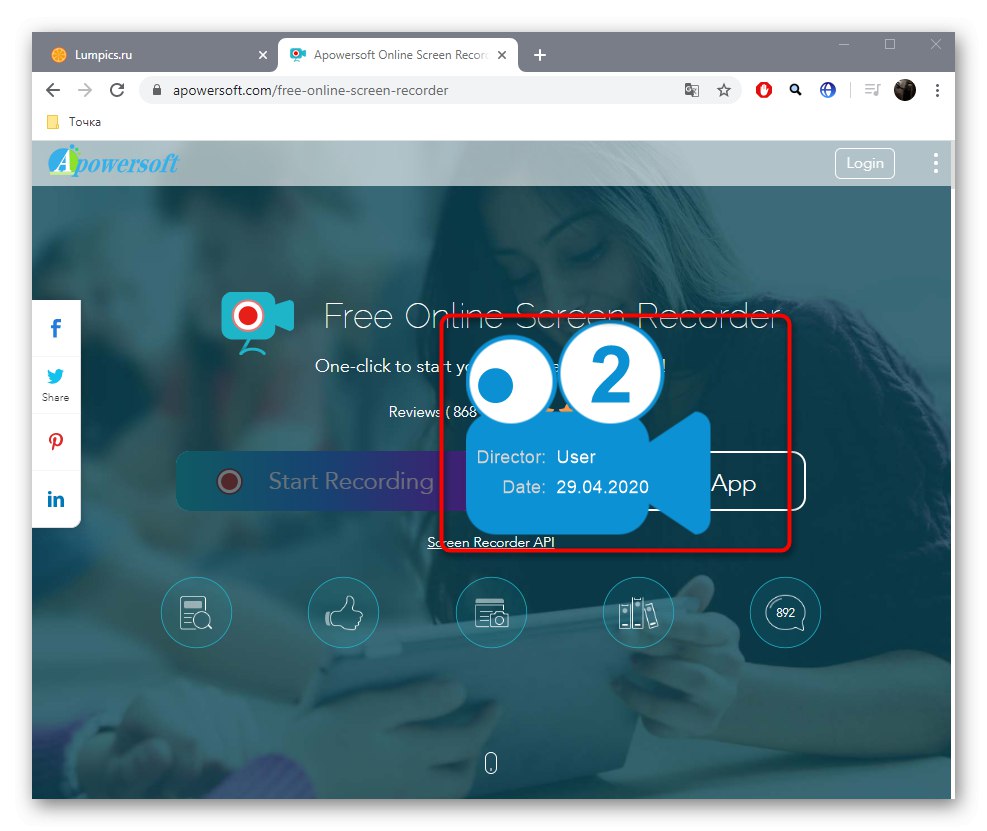Open the translate page icon

[692, 90]
